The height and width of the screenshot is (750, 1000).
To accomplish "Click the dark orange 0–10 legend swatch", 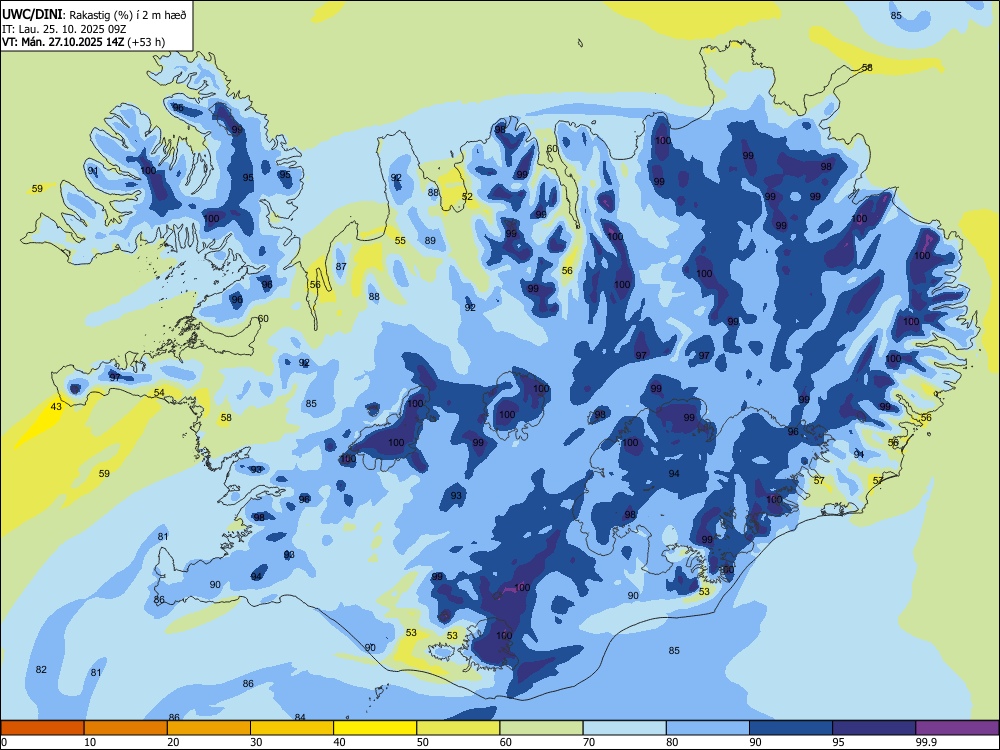I will [42, 728].
